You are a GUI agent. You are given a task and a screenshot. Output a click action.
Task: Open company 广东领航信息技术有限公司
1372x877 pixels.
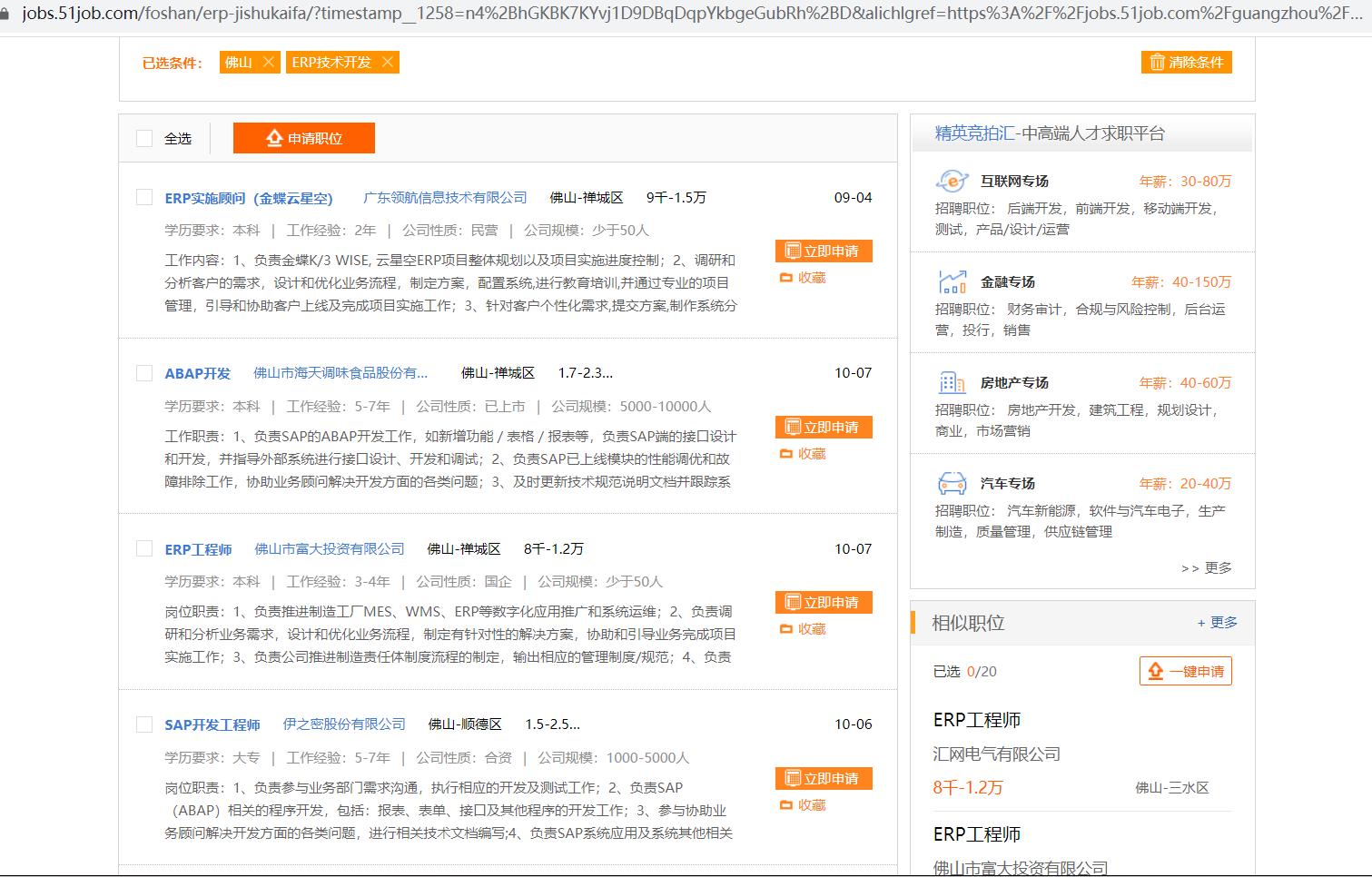445,197
